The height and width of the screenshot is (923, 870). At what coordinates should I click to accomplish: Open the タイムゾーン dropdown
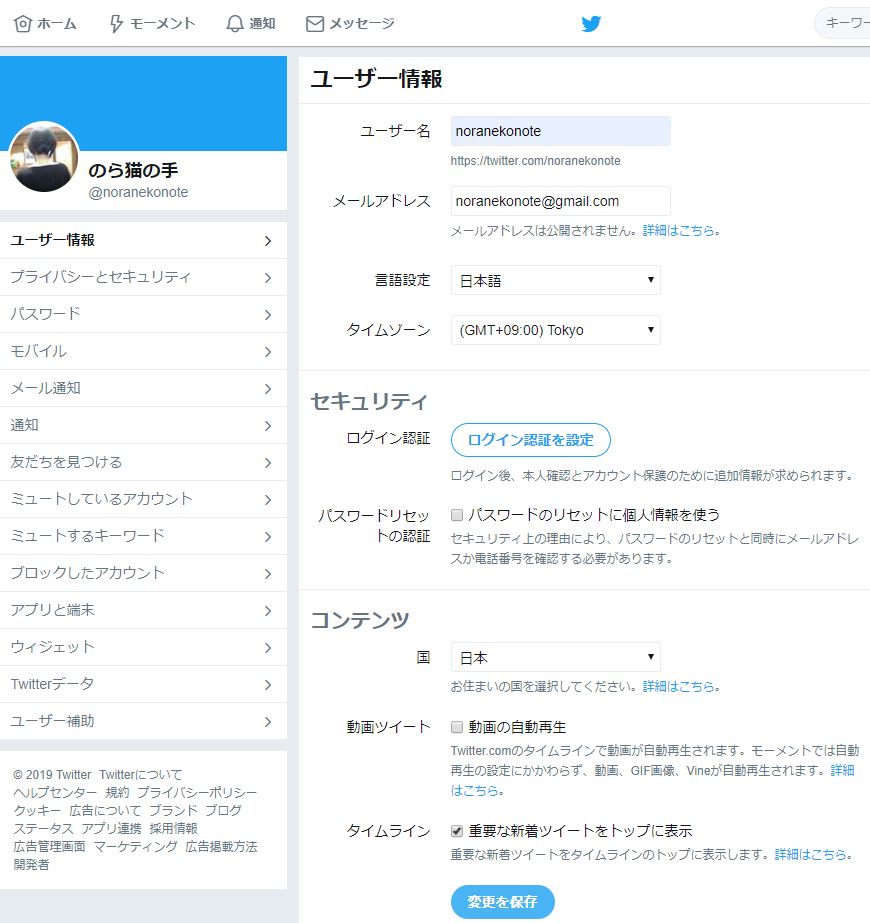[x=556, y=330]
